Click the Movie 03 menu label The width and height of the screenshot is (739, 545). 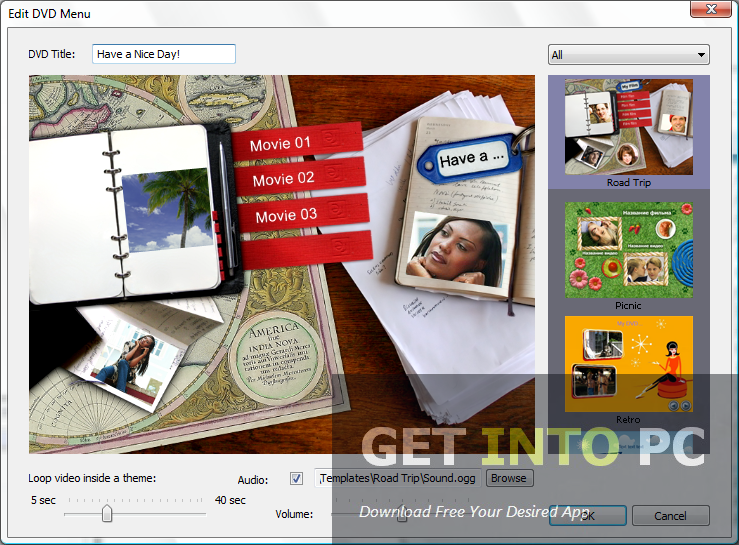click(x=286, y=216)
